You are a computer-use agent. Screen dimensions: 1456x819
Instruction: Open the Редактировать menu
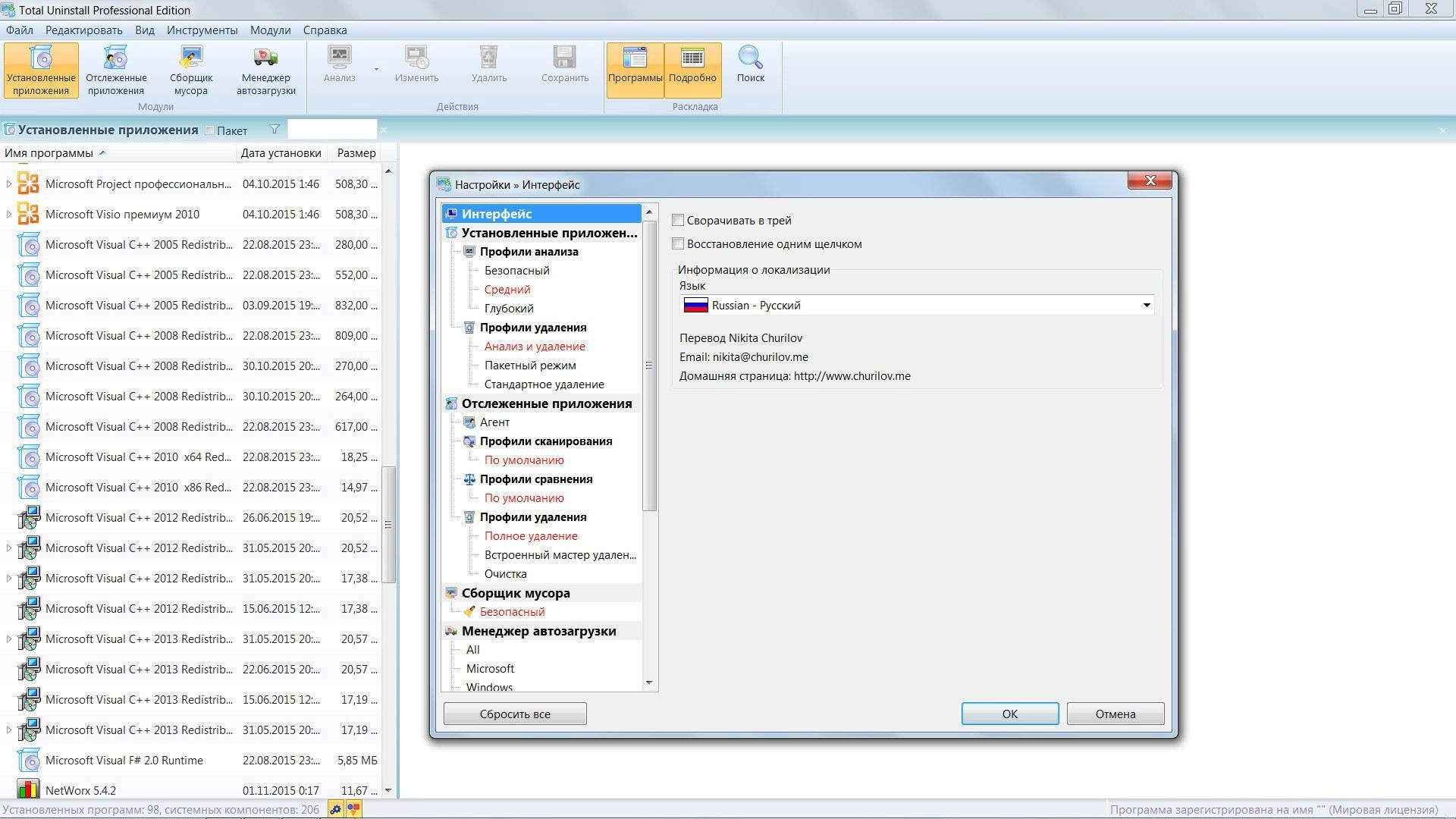[x=83, y=30]
